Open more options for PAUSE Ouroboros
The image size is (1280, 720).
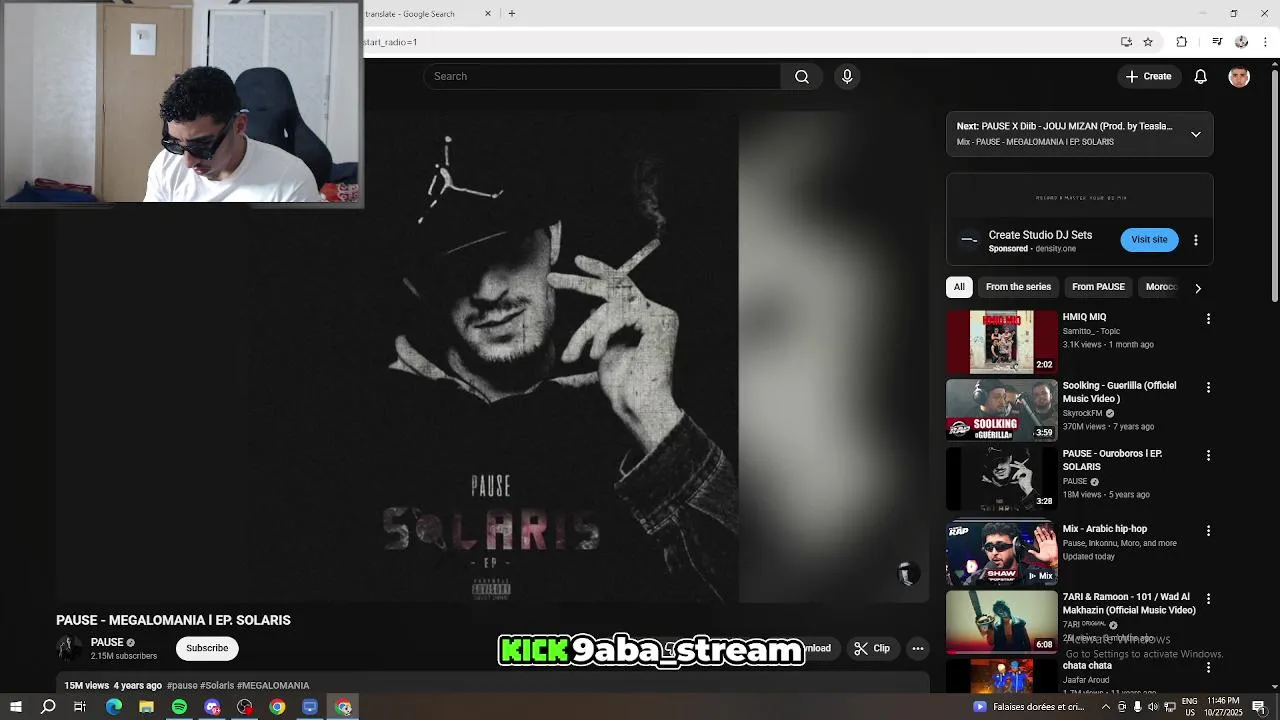1208,455
